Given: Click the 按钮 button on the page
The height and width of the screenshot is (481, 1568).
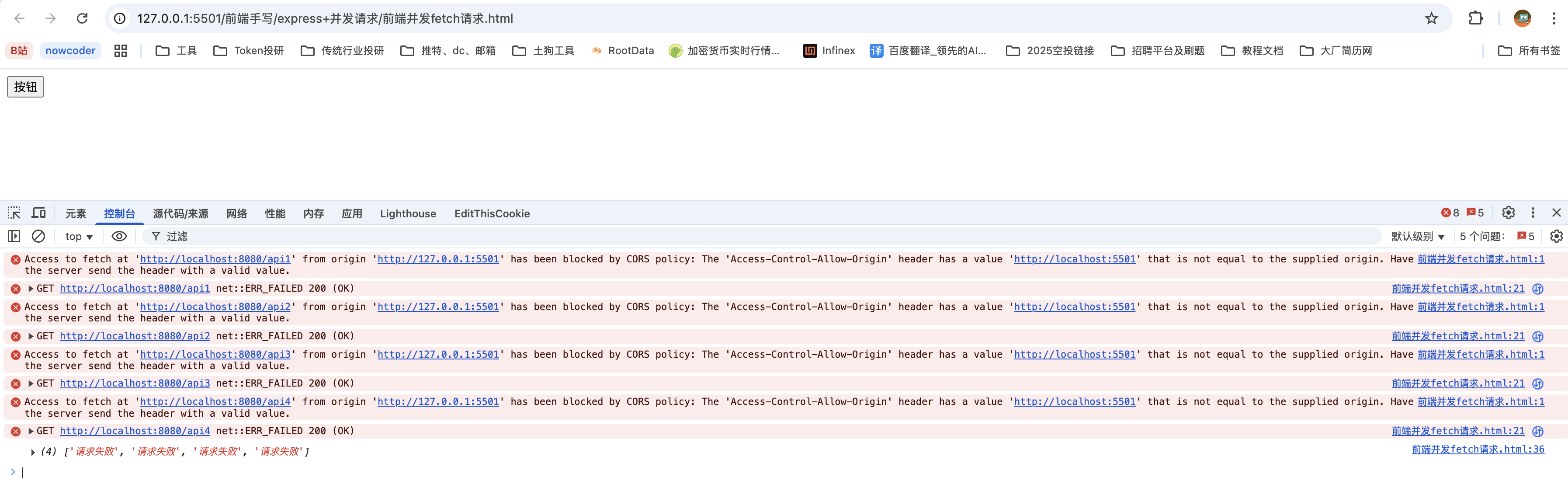Looking at the screenshot, I should point(25,87).
